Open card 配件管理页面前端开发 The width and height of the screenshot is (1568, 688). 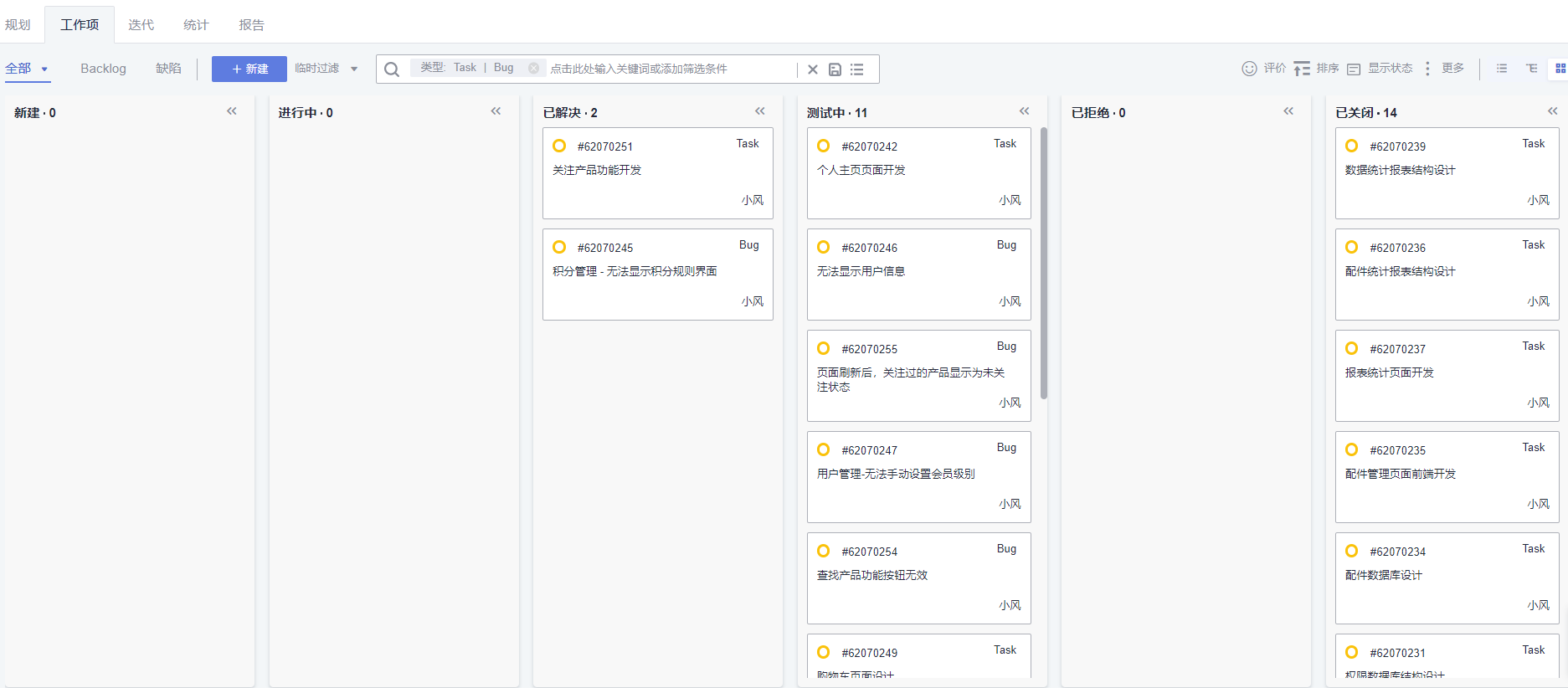1447,477
